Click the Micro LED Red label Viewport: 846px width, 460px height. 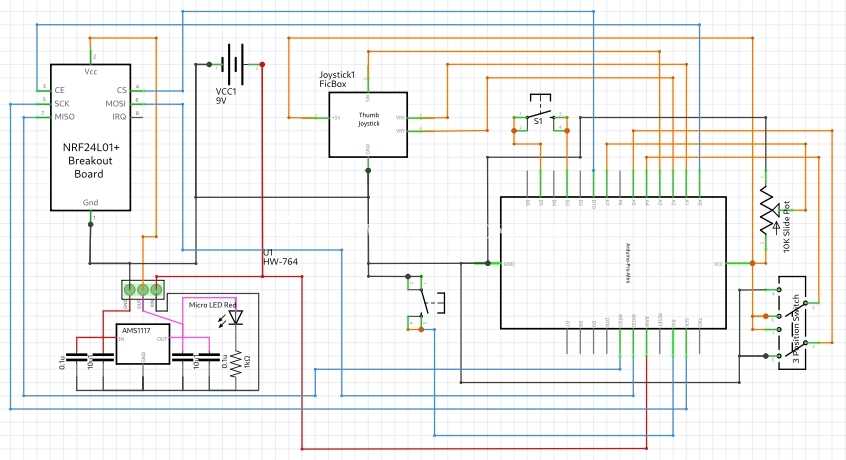pyautogui.click(x=213, y=305)
